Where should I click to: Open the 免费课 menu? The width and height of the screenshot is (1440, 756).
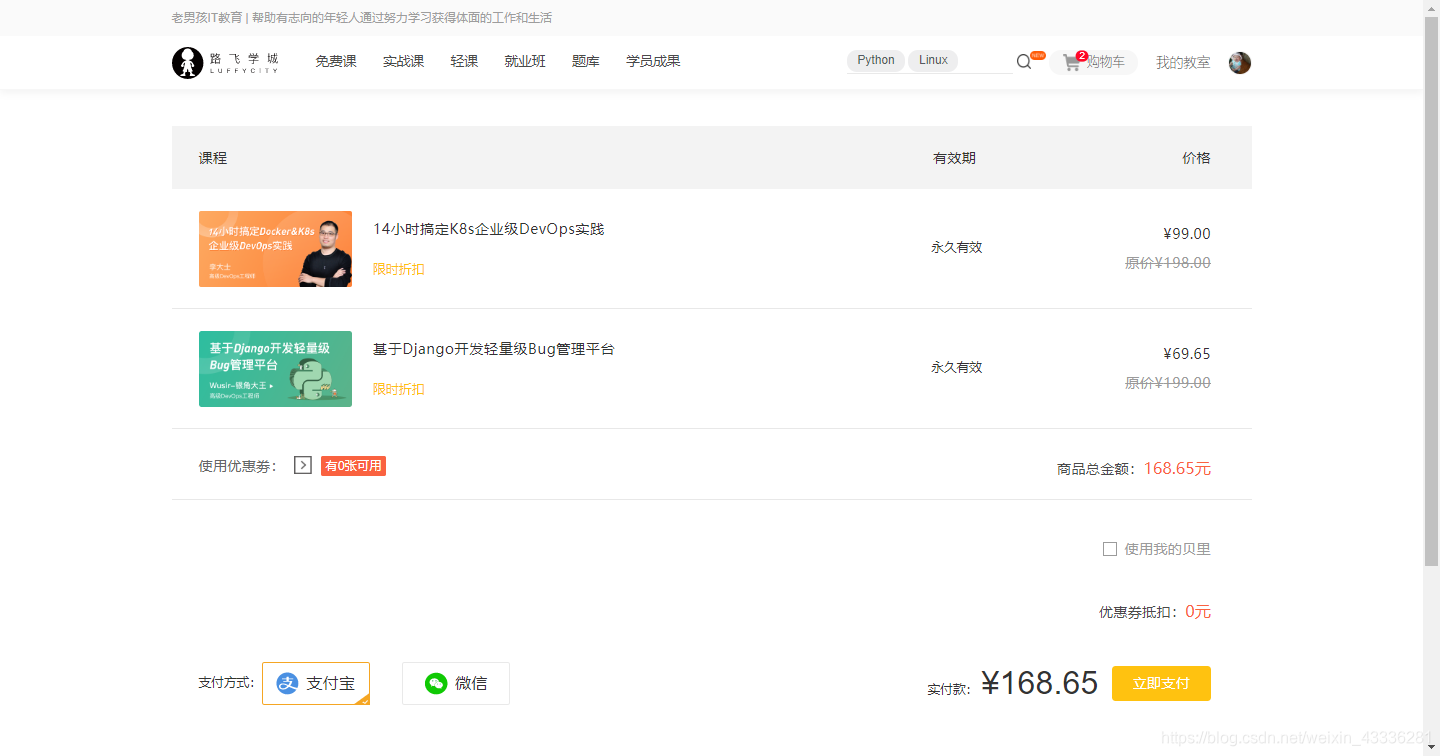336,61
